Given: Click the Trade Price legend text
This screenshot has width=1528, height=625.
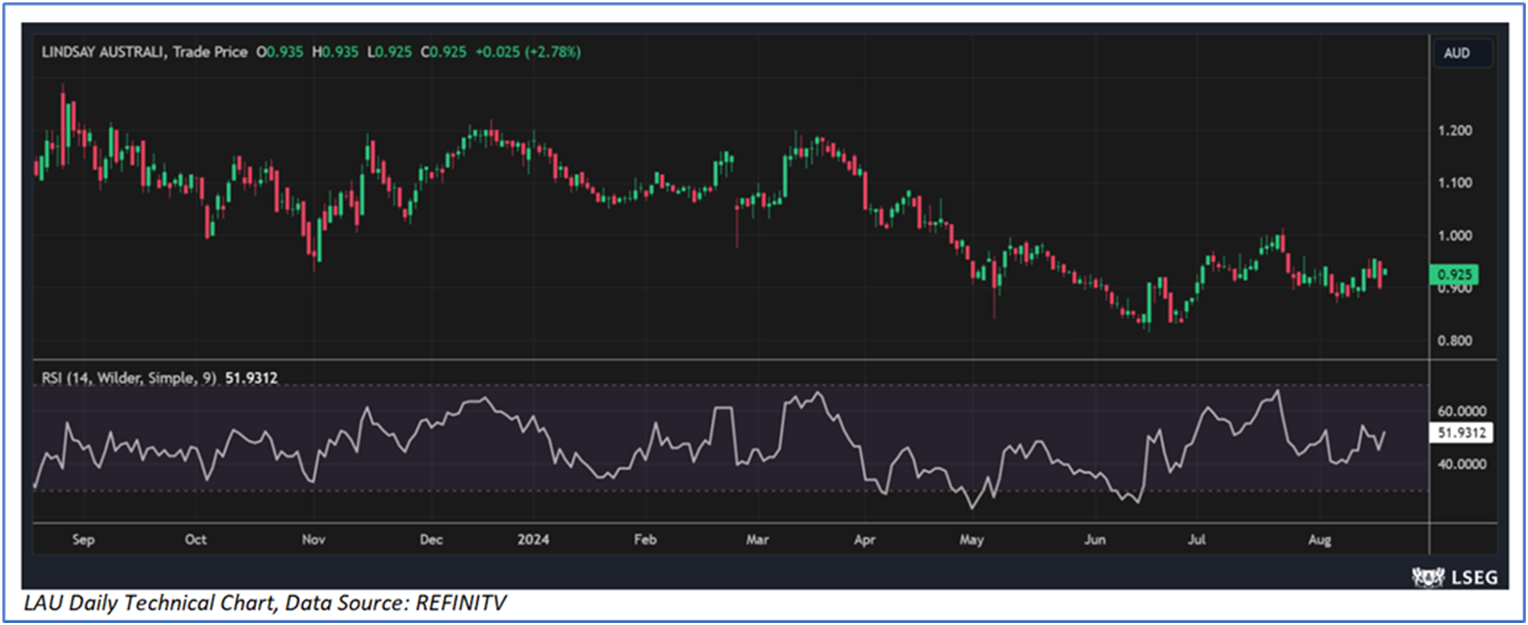Looking at the screenshot, I should 209,52.
